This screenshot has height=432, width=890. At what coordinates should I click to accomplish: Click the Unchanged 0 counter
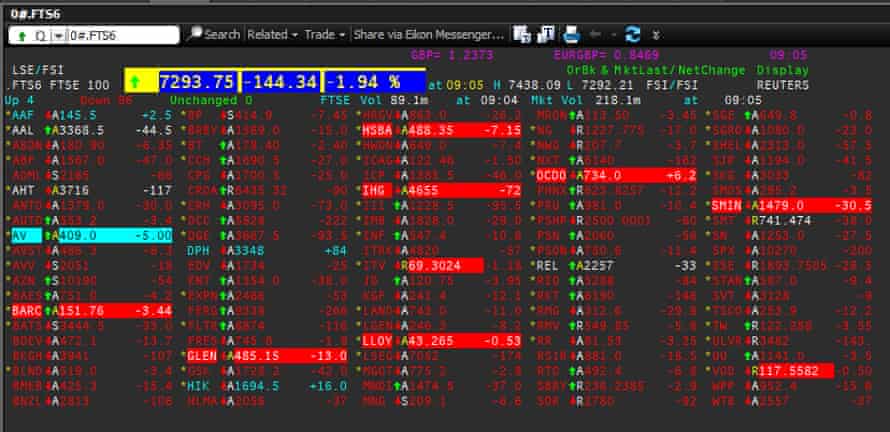click(x=211, y=100)
